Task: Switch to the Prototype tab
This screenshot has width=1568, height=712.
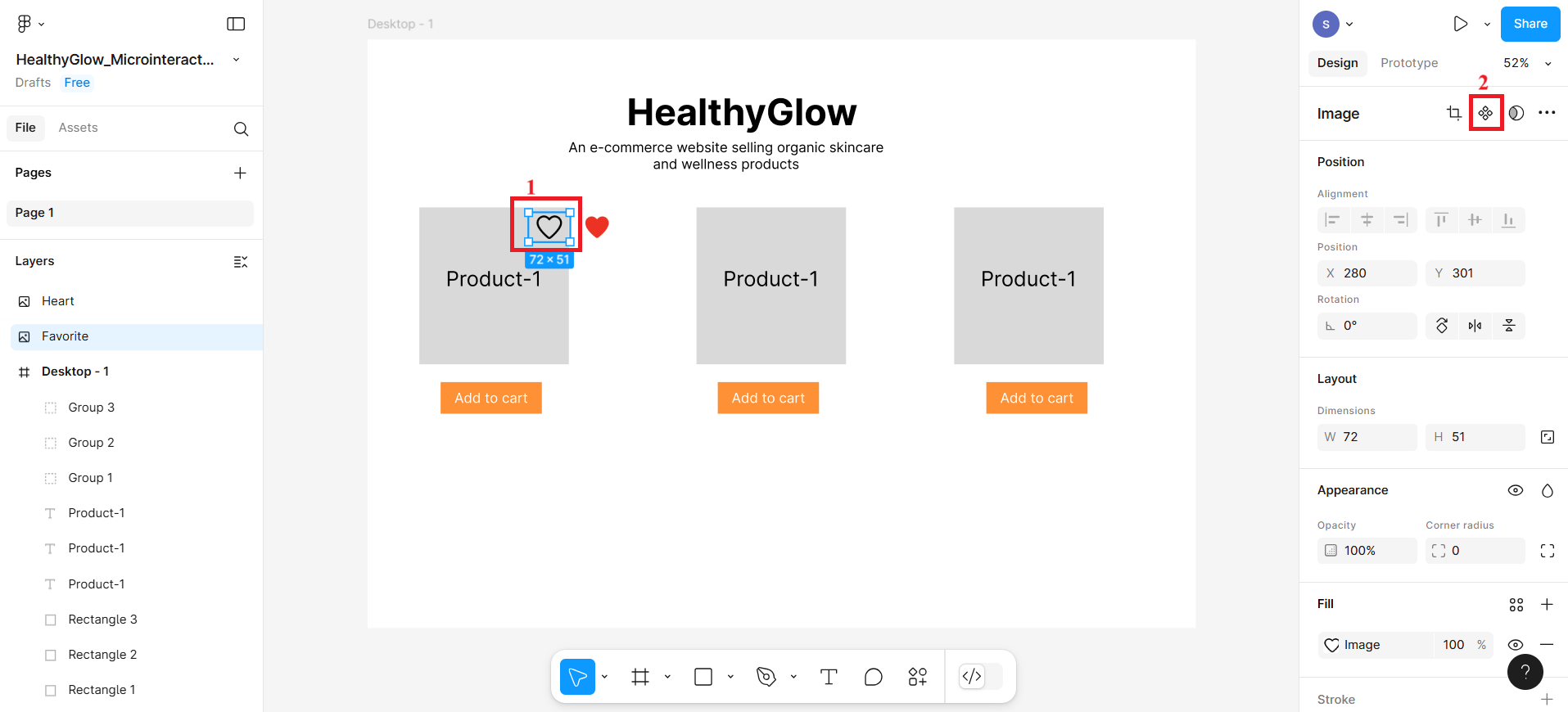Action: tap(1408, 63)
